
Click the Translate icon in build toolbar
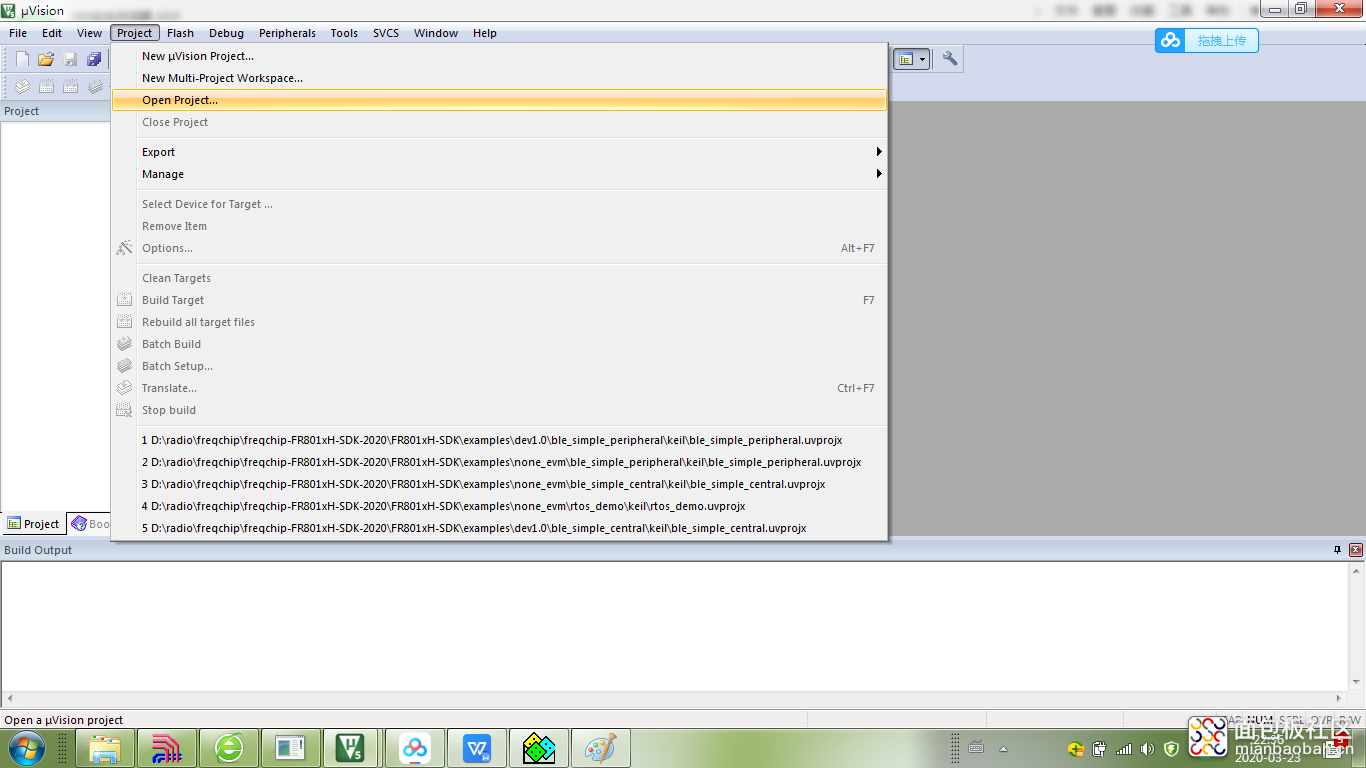[x=22, y=87]
